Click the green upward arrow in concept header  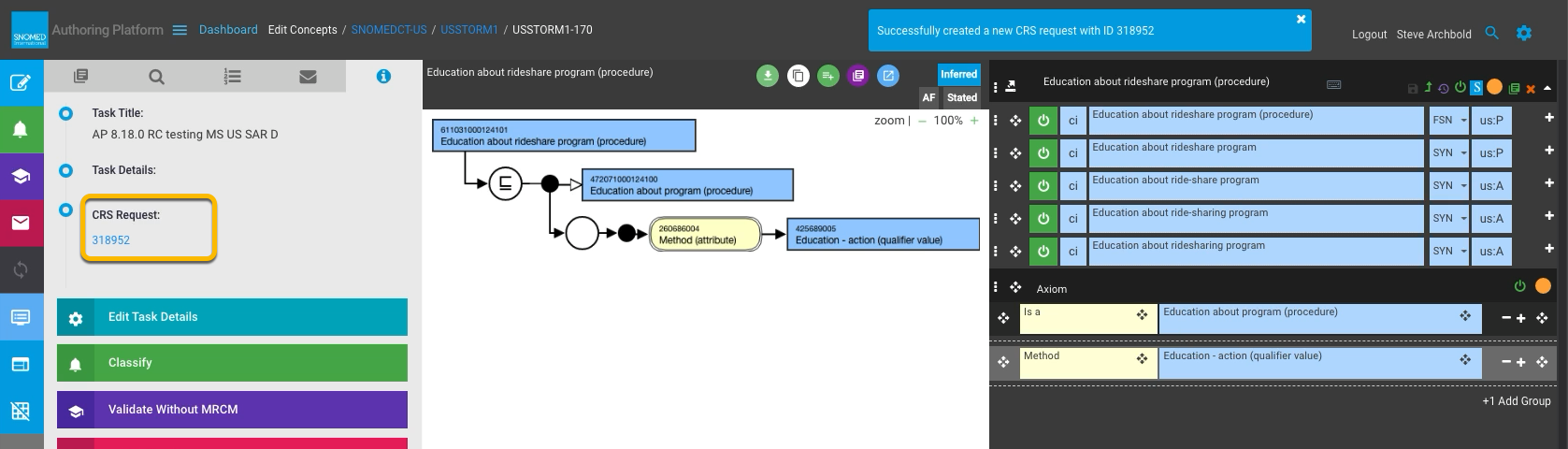(x=1428, y=87)
